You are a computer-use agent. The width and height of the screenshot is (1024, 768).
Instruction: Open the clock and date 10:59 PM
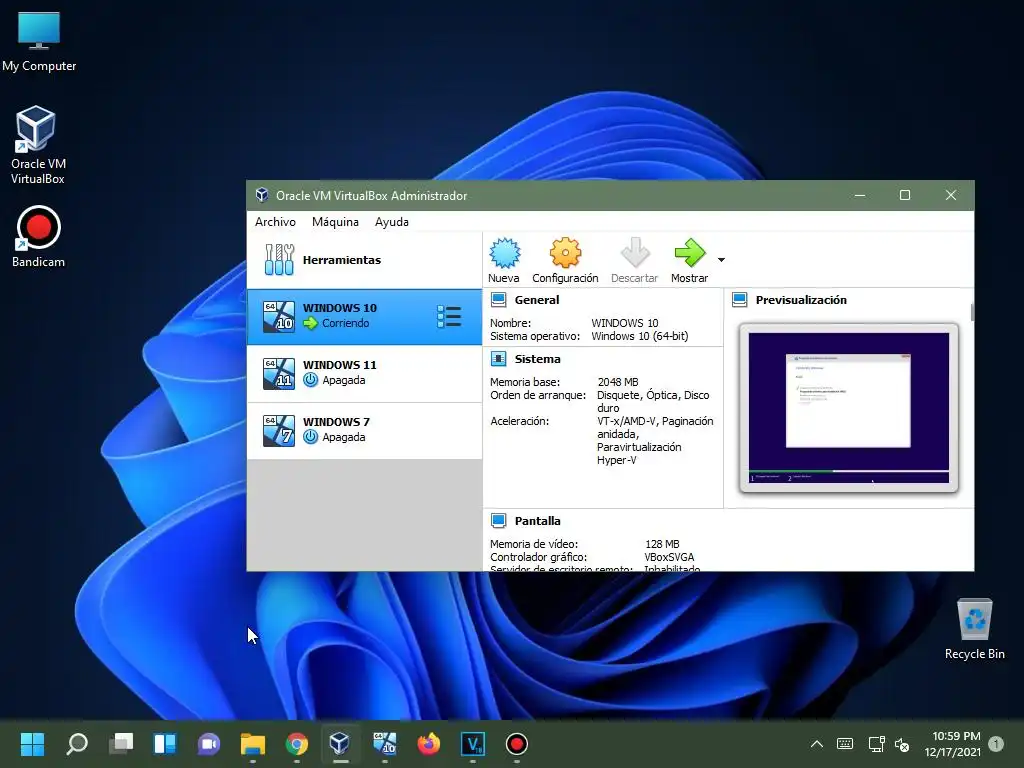[953, 744]
